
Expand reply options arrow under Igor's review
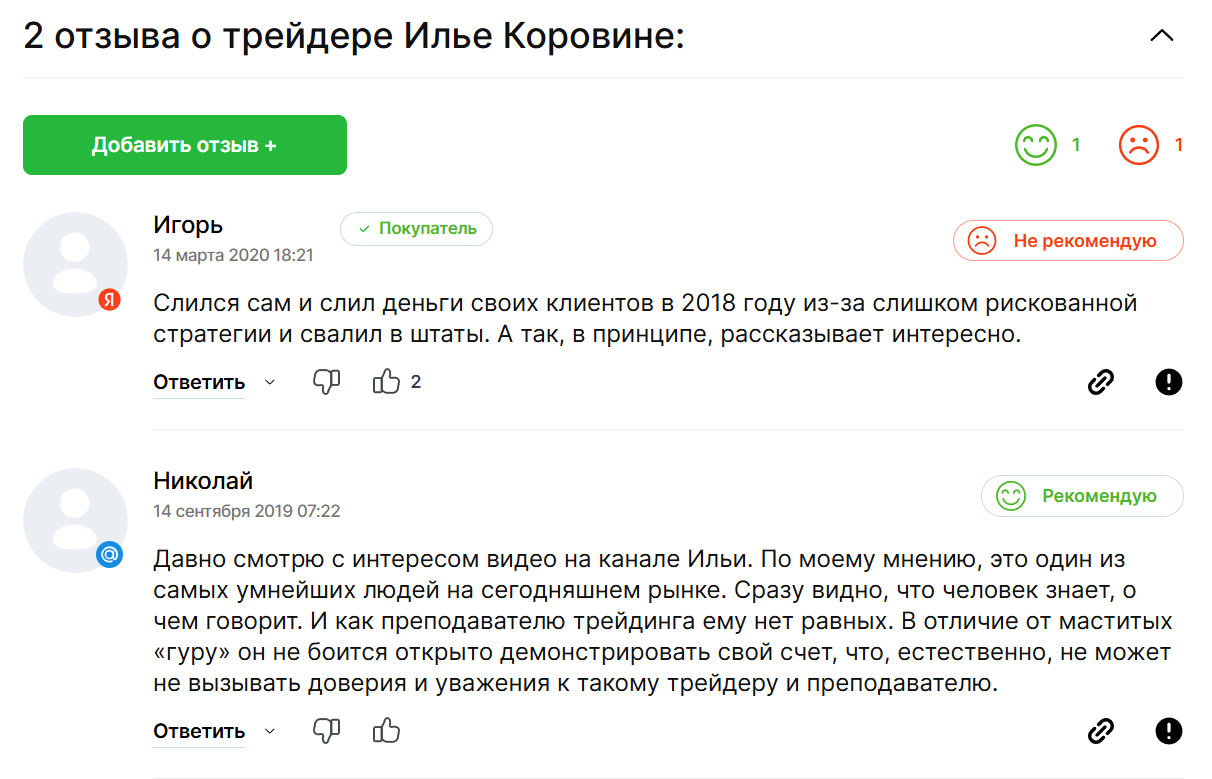tap(269, 382)
